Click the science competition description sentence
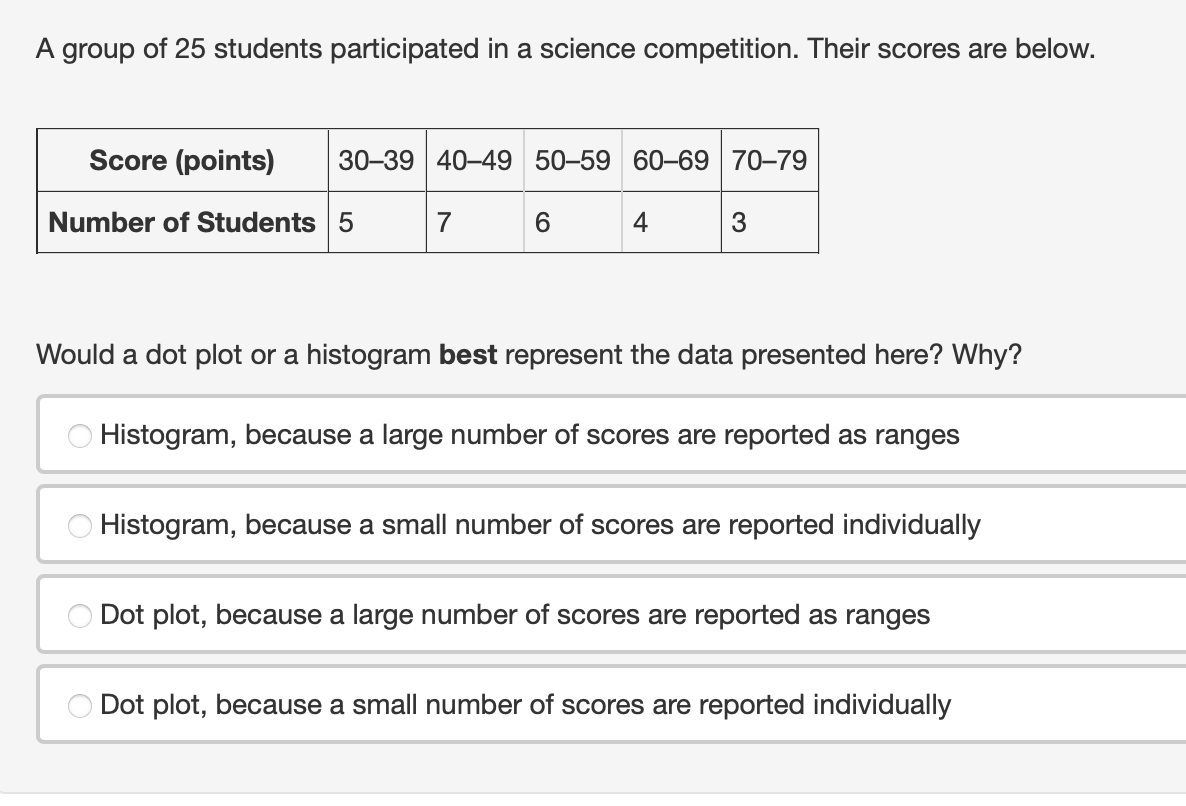The width and height of the screenshot is (1186, 806). (x=565, y=48)
